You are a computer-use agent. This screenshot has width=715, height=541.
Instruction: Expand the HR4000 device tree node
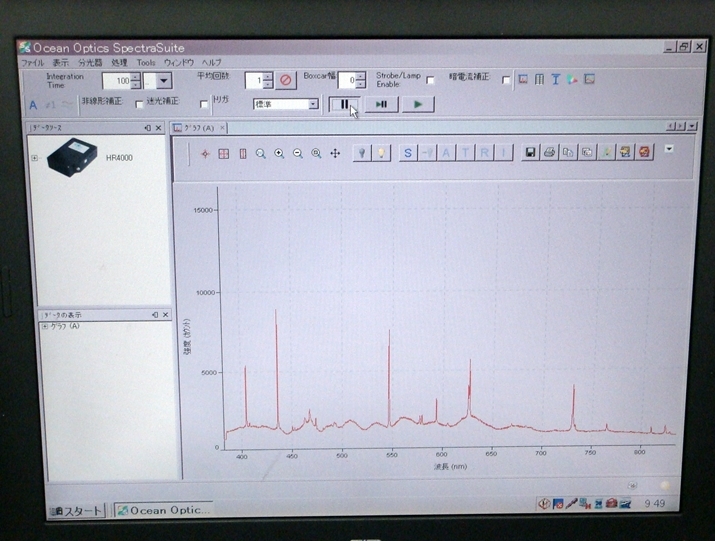pos(34,158)
